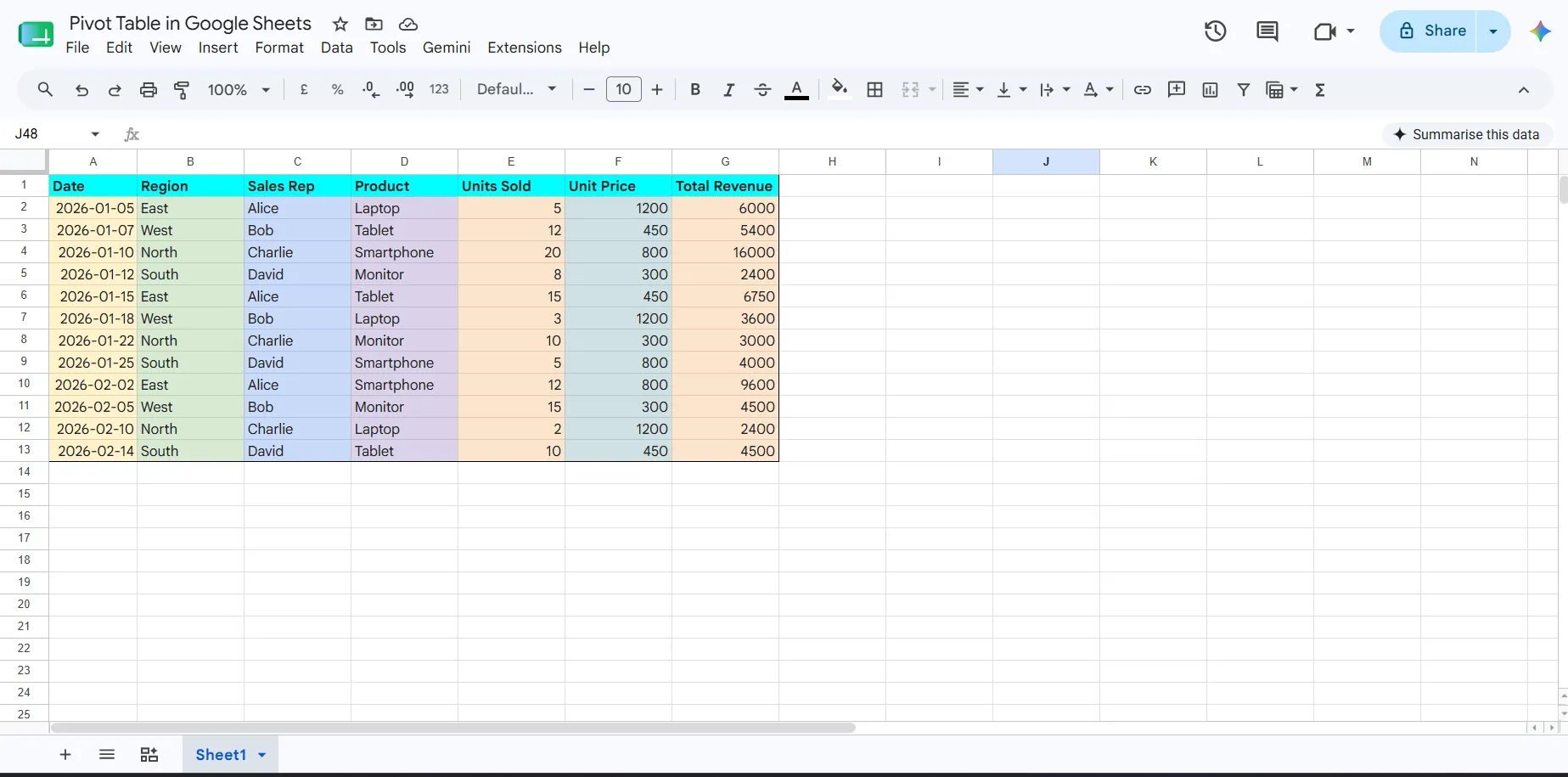Click Summarise this data
Screen dimensions: 1568x777
tap(1467, 134)
